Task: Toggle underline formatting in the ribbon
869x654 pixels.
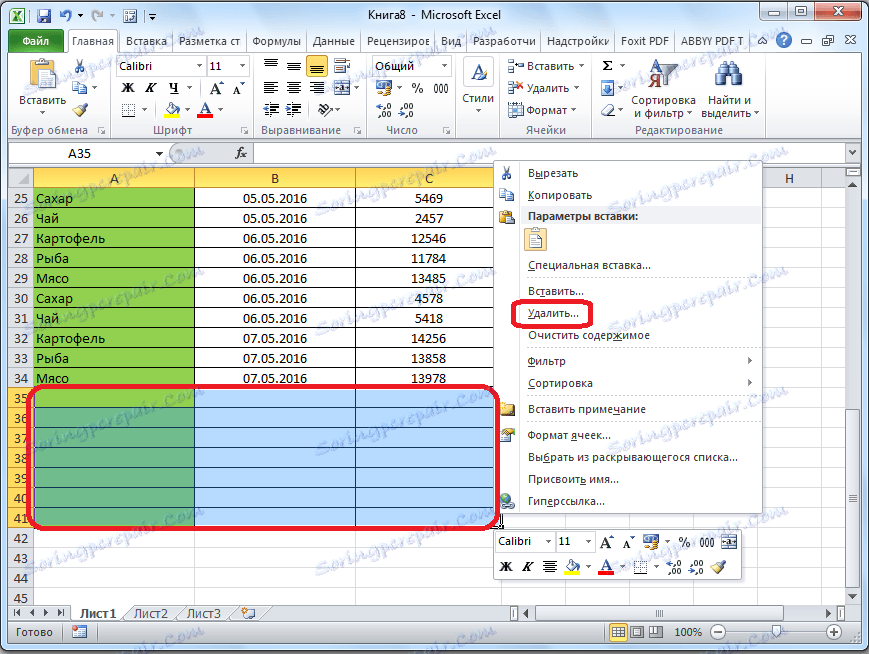Action: [x=174, y=88]
